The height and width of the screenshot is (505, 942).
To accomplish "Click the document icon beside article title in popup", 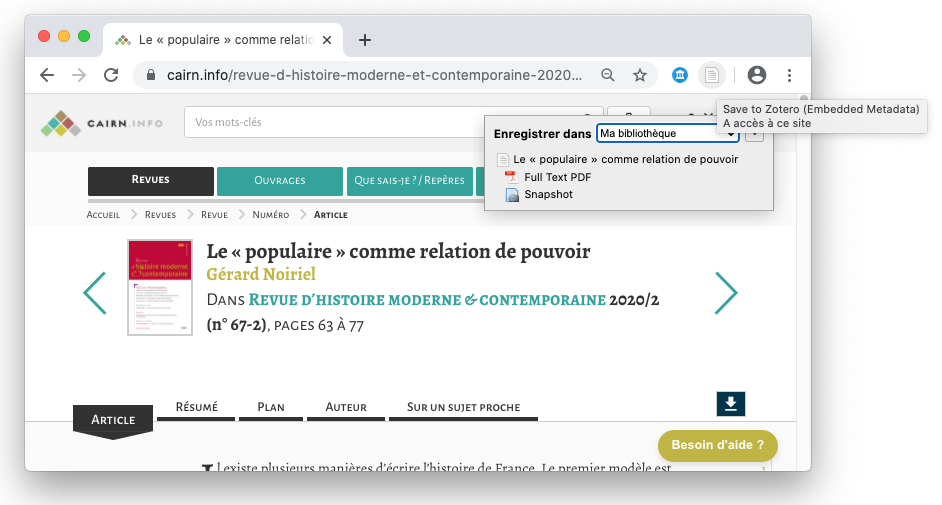I will pos(502,160).
